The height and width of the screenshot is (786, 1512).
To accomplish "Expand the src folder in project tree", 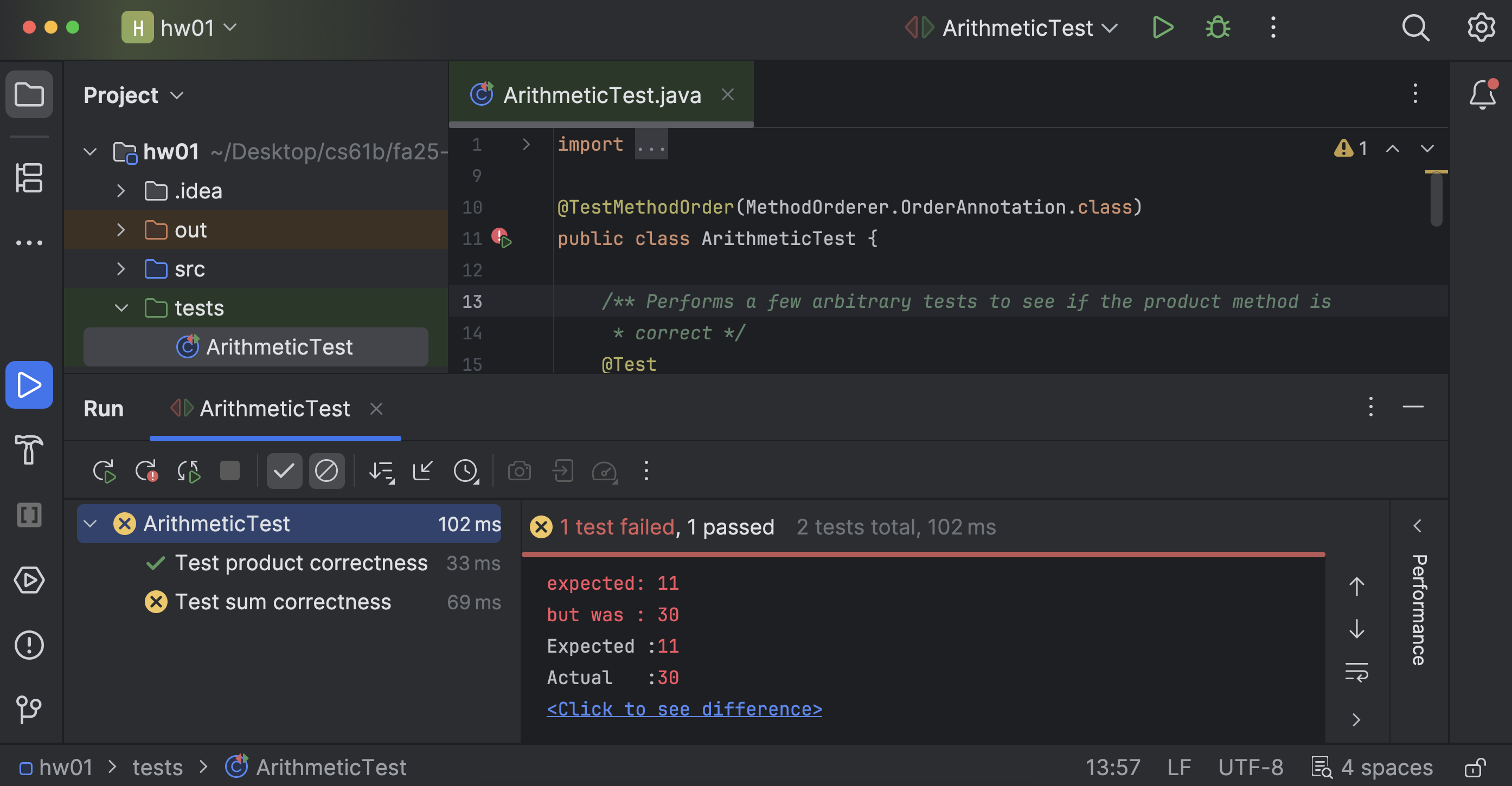I will tap(121, 269).
